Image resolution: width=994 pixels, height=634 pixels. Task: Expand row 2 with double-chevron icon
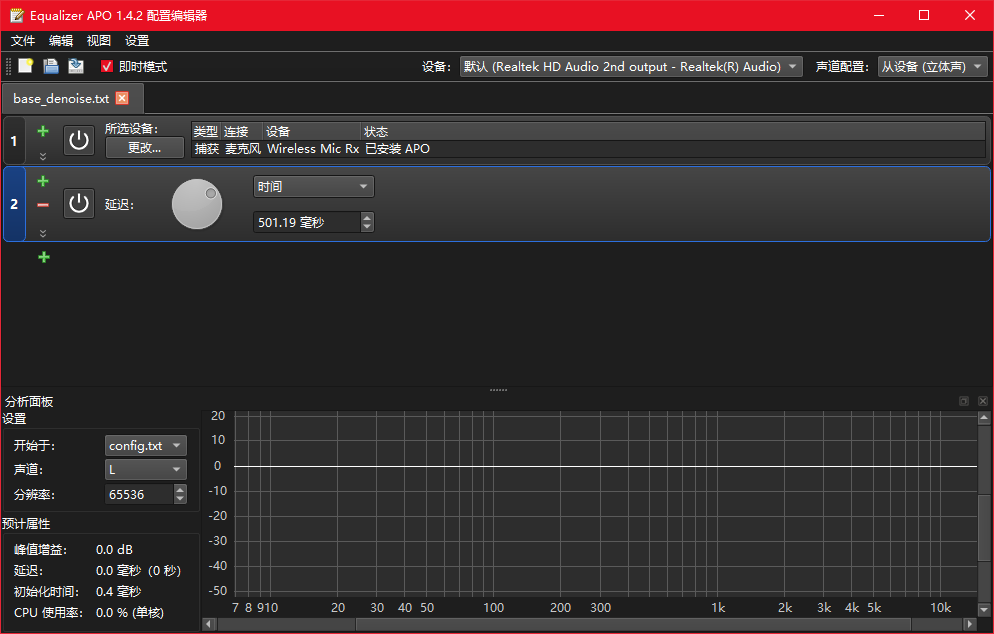[43, 233]
